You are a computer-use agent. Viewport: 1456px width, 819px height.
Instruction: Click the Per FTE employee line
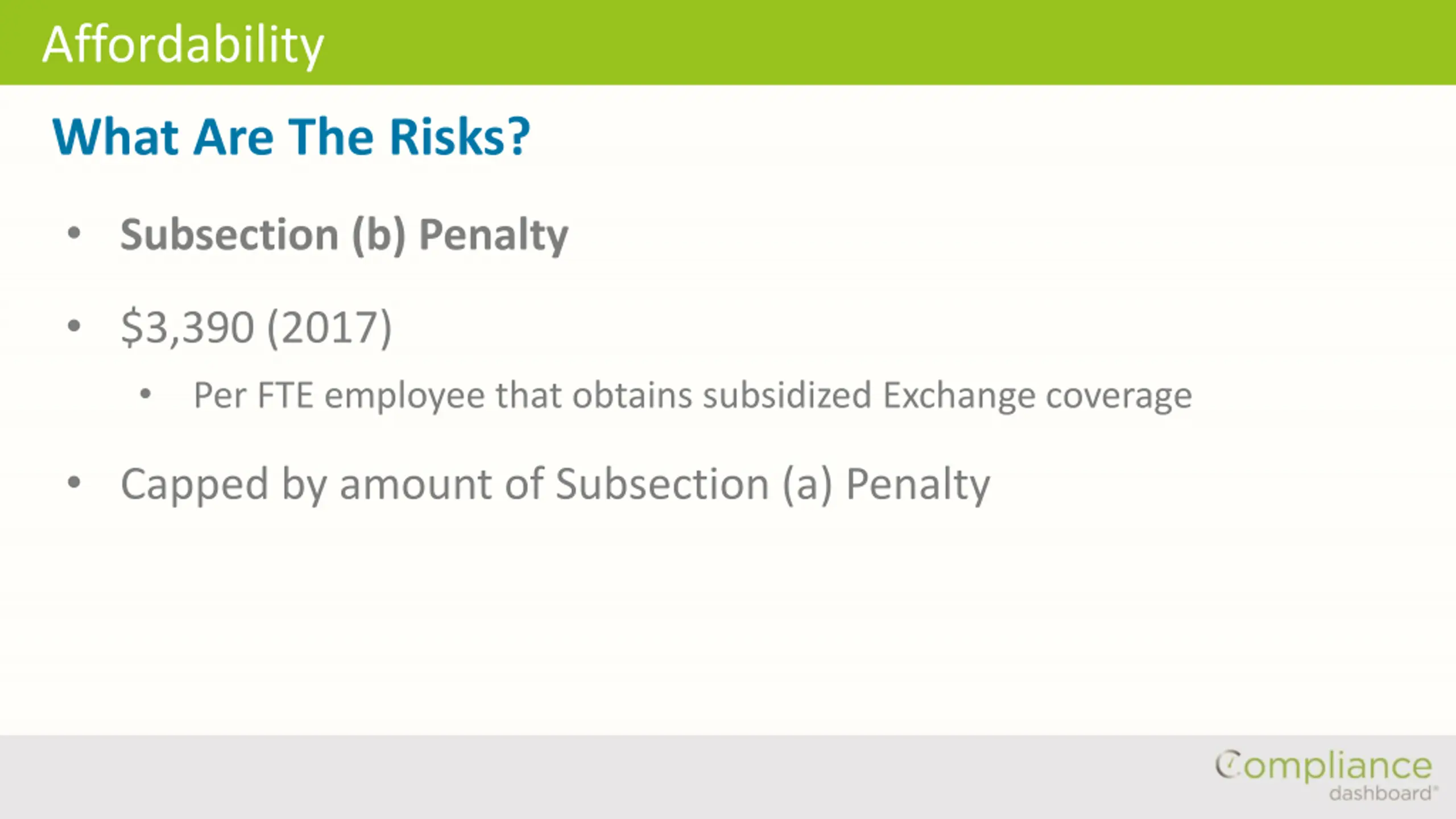[x=693, y=395]
